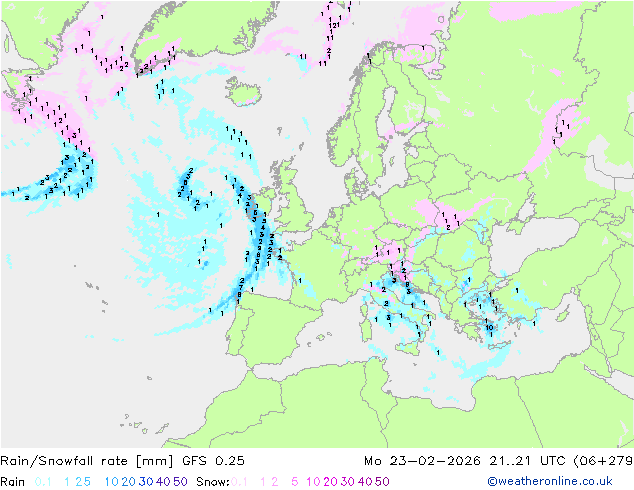This screenshot has width=634, height=490.
Task: Select the Rain 40 legend color
Action: [x=163, y=482]
